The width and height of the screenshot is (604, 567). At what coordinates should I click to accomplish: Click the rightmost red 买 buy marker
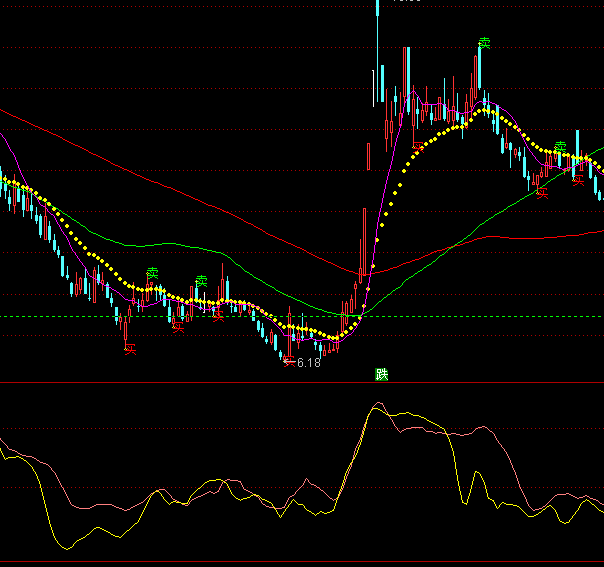coord(578,180)
